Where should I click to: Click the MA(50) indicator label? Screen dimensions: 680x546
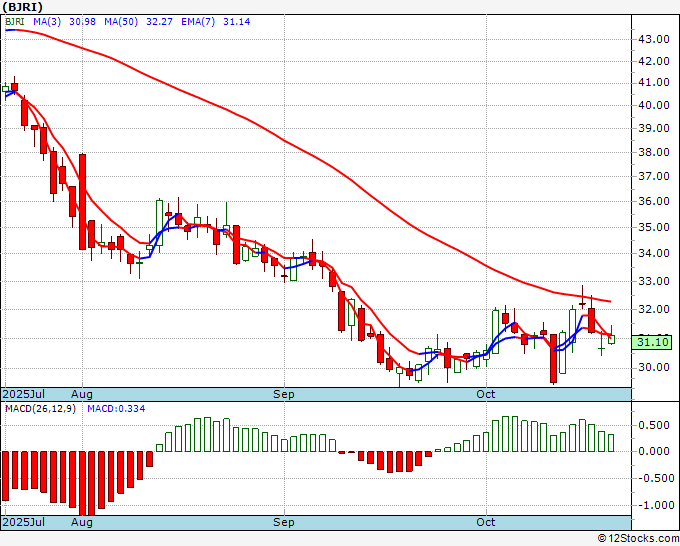pyautogui.click(x=121, y=22)
